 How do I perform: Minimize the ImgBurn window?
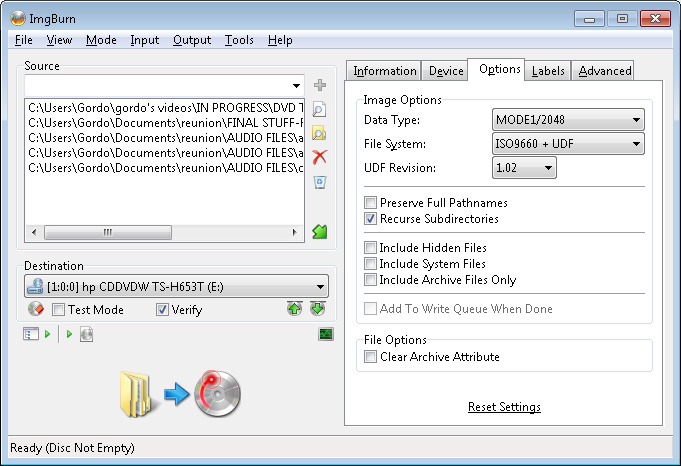[x=589, y=19]
